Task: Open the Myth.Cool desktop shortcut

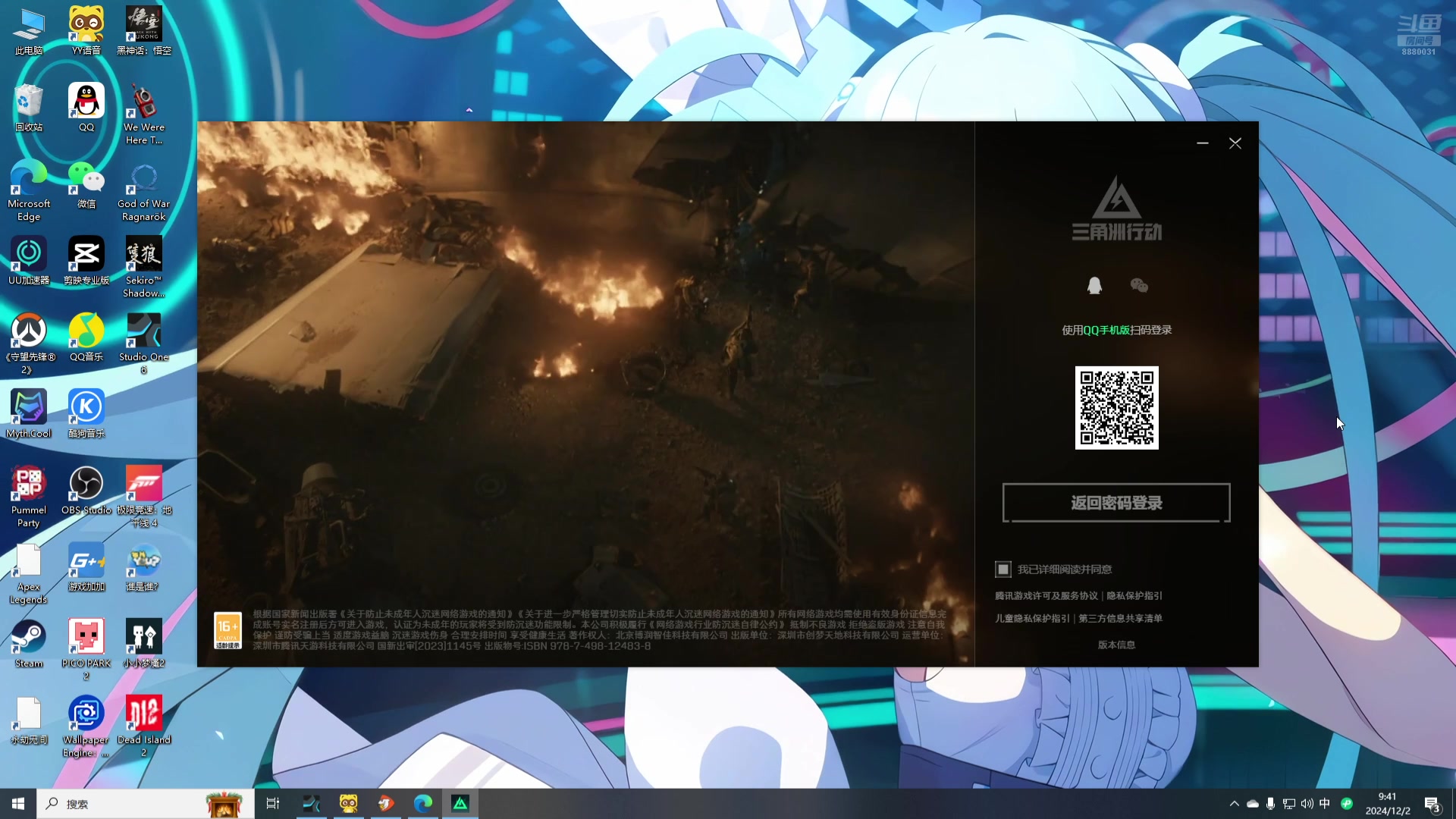Action: click(x=29, y=414)
